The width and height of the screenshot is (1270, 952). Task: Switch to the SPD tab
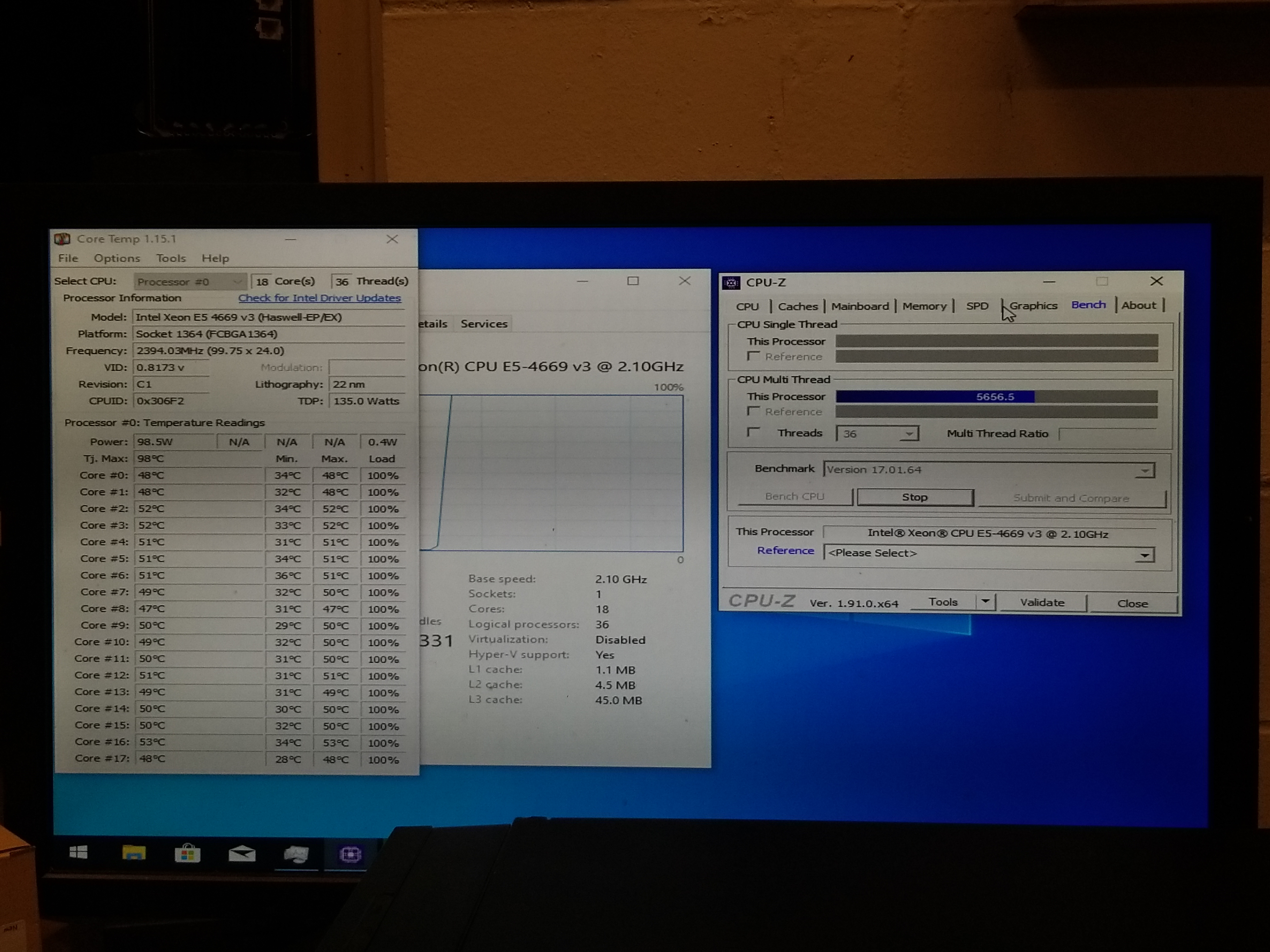[x=977, y=306]
